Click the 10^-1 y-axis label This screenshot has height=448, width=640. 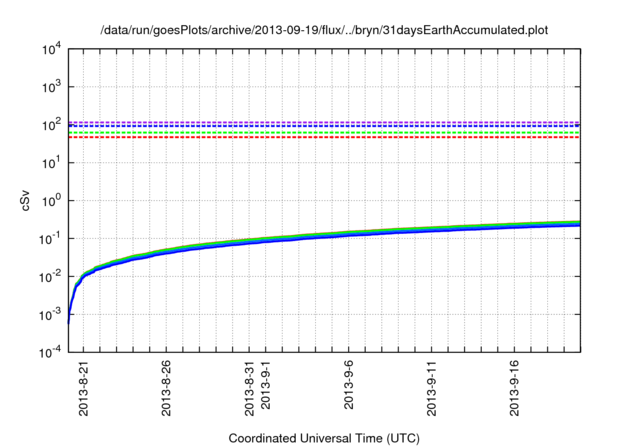(51, 238)
